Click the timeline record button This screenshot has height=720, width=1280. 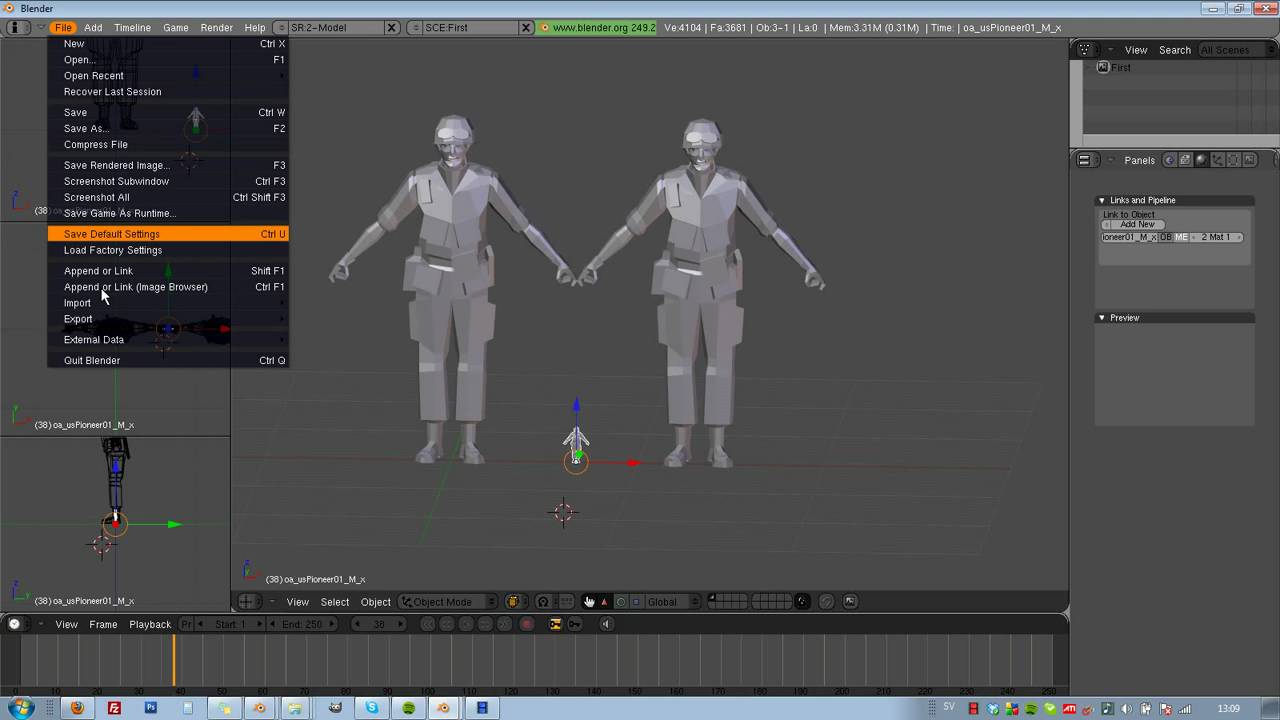(x=527, y=624)
